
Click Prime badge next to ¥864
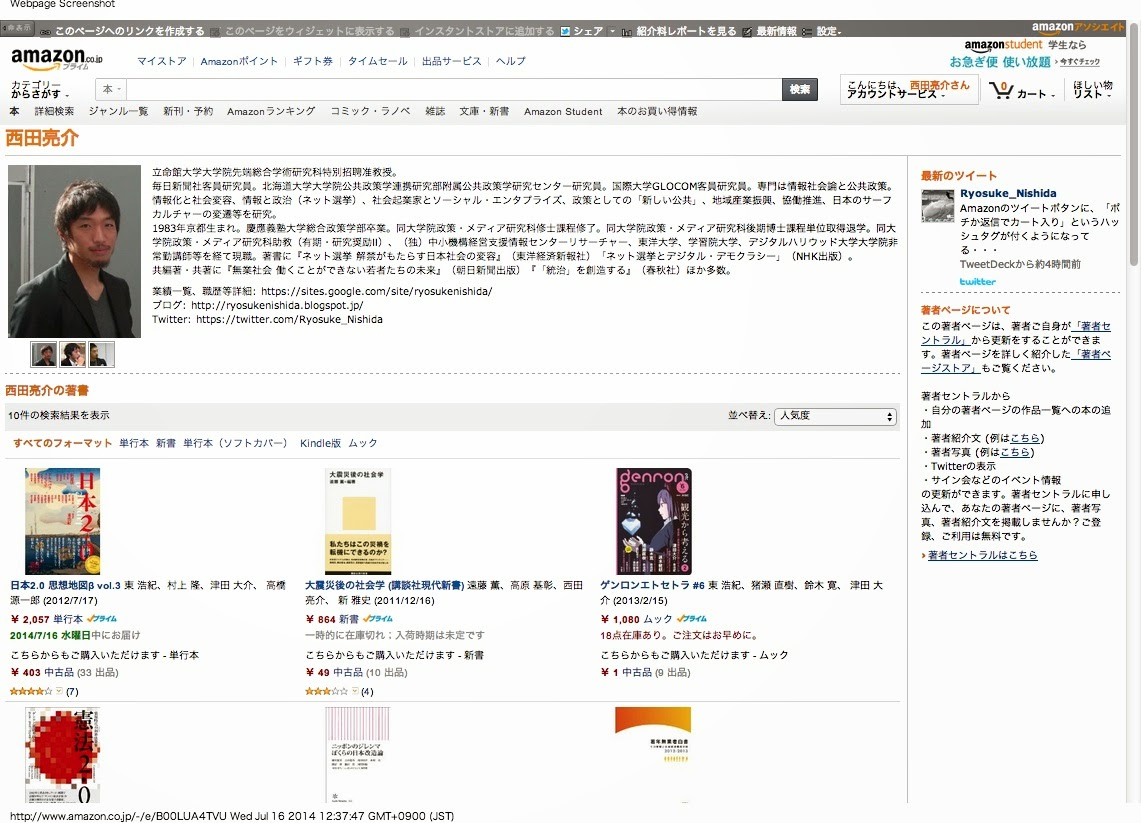tap(377, 619)
